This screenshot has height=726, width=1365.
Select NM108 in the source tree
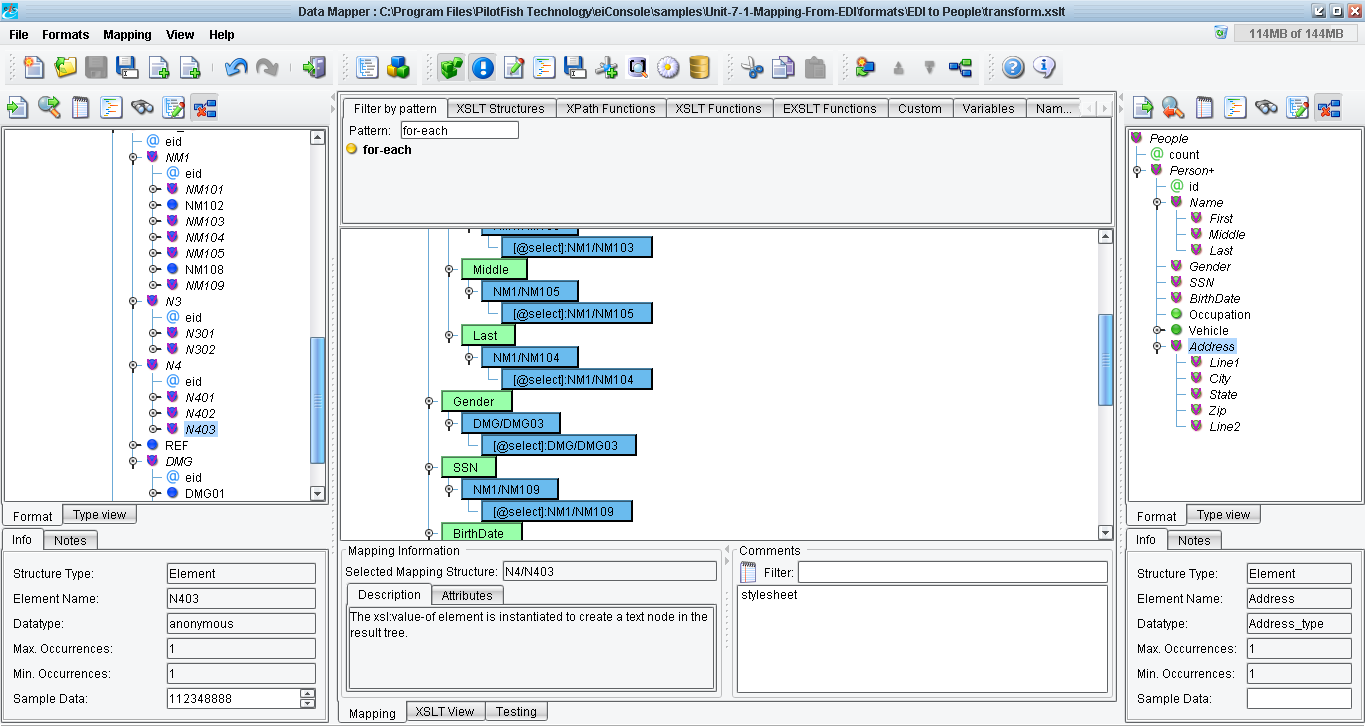coord(204,270)
